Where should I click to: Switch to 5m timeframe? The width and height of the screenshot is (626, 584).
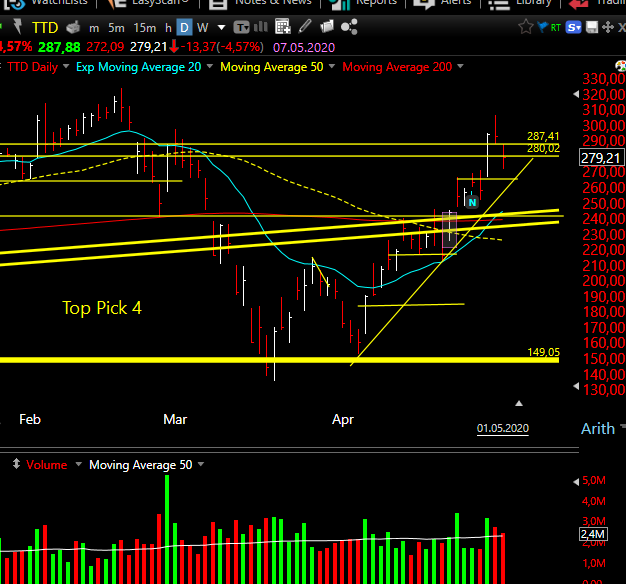(x=116, y=28)
